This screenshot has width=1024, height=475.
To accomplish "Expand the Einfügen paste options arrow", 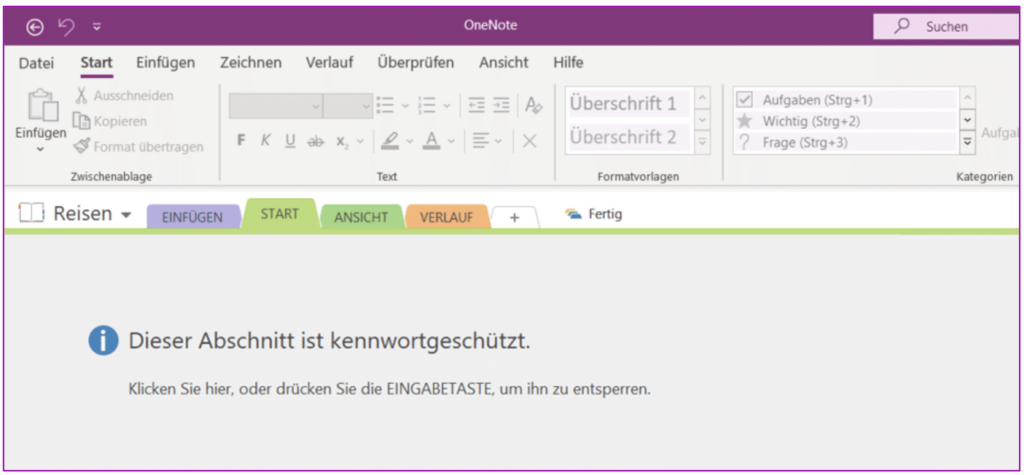I will click(x=40, y=149).
